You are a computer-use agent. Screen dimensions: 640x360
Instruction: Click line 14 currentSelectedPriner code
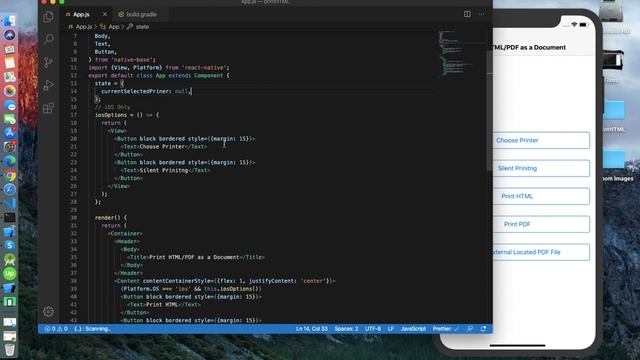(146, 91)
